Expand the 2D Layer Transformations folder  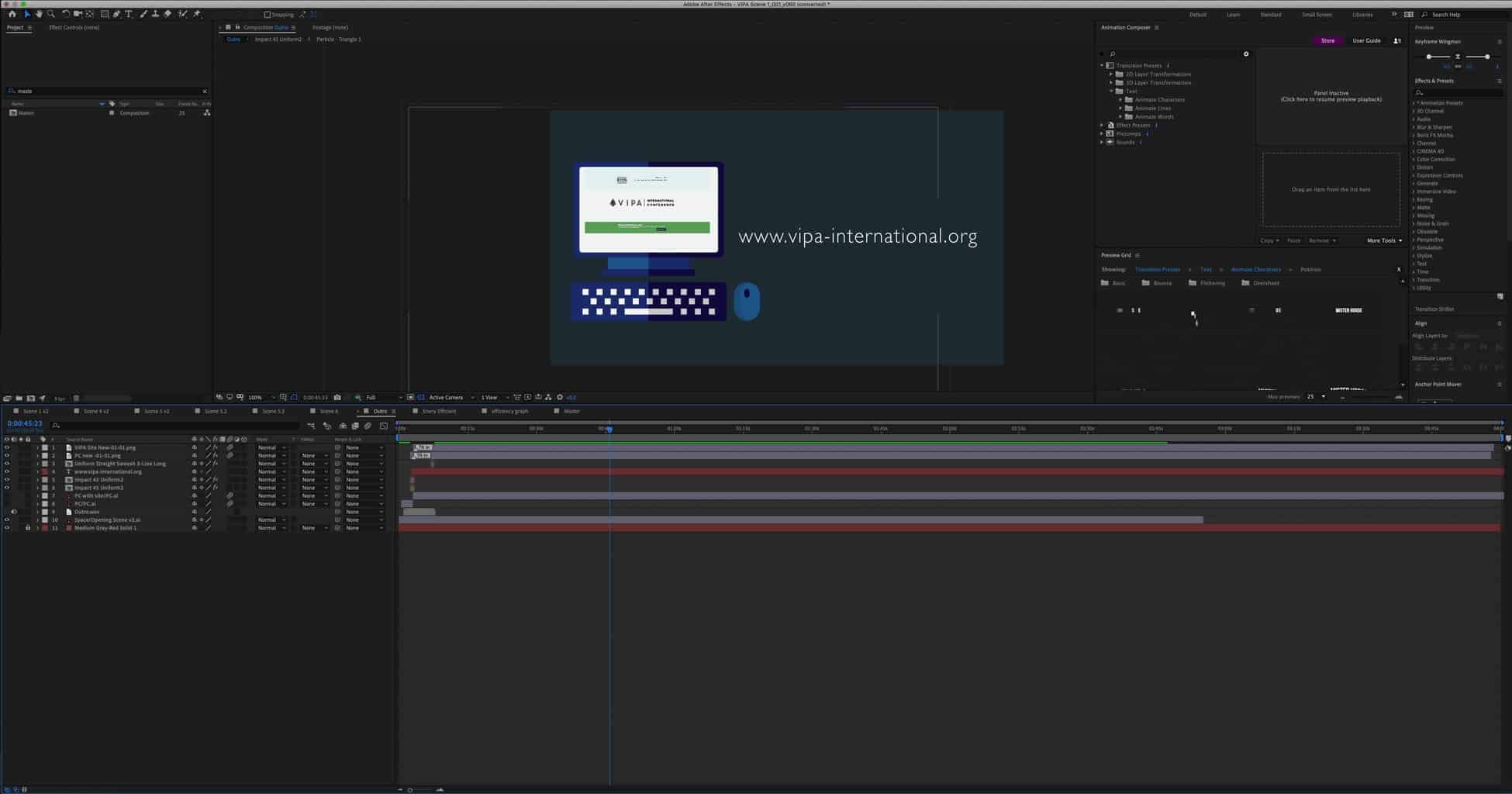point(1111,74)
